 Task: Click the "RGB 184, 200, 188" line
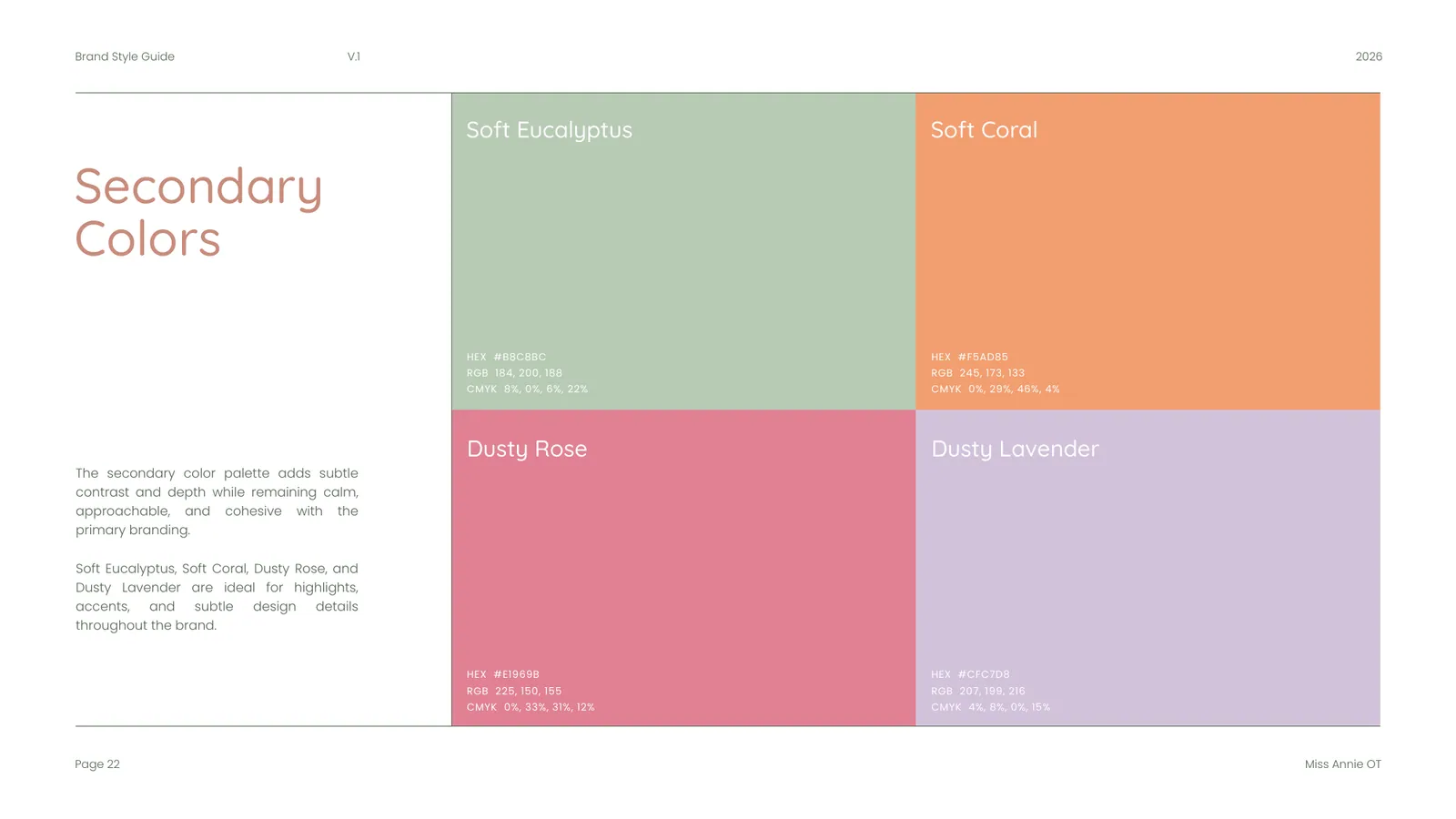(514, 373)
